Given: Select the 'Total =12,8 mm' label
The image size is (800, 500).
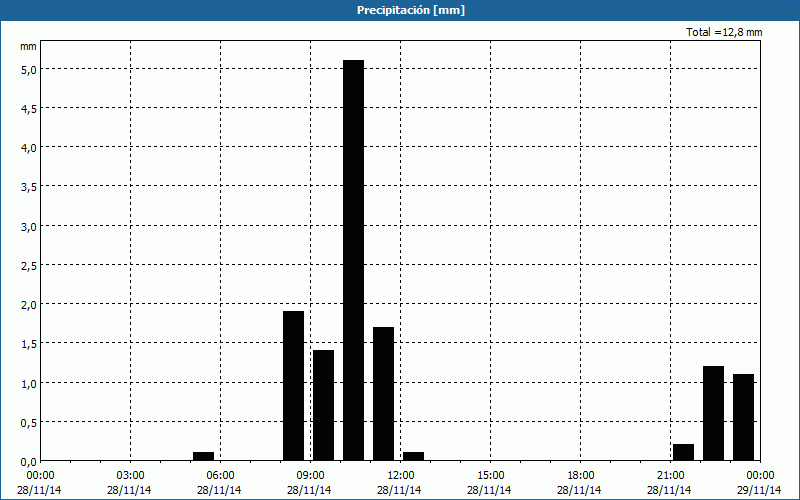Looking at the screenshot, I should (724, 32).
